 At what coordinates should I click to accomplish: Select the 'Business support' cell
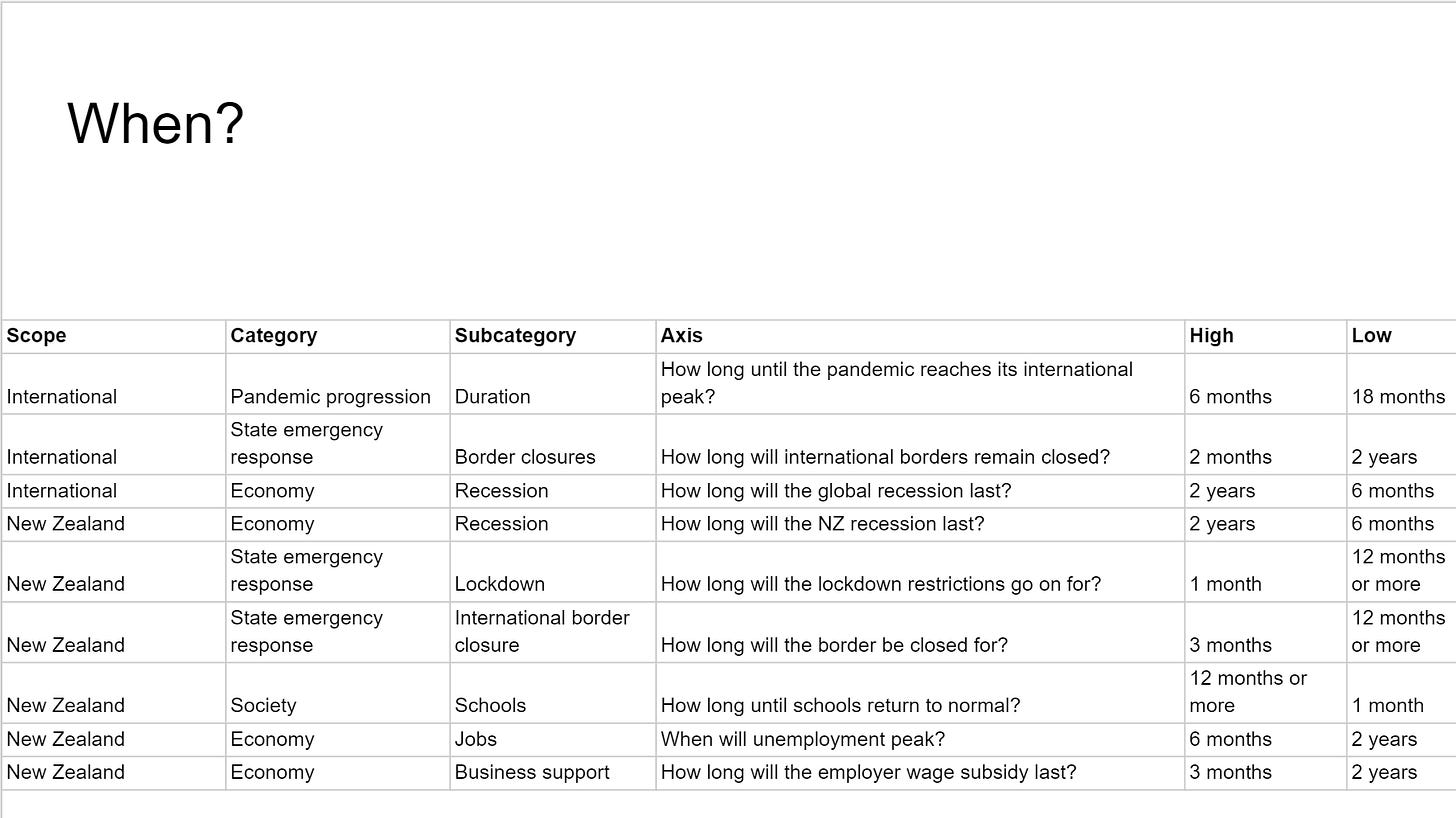point(553,773)
